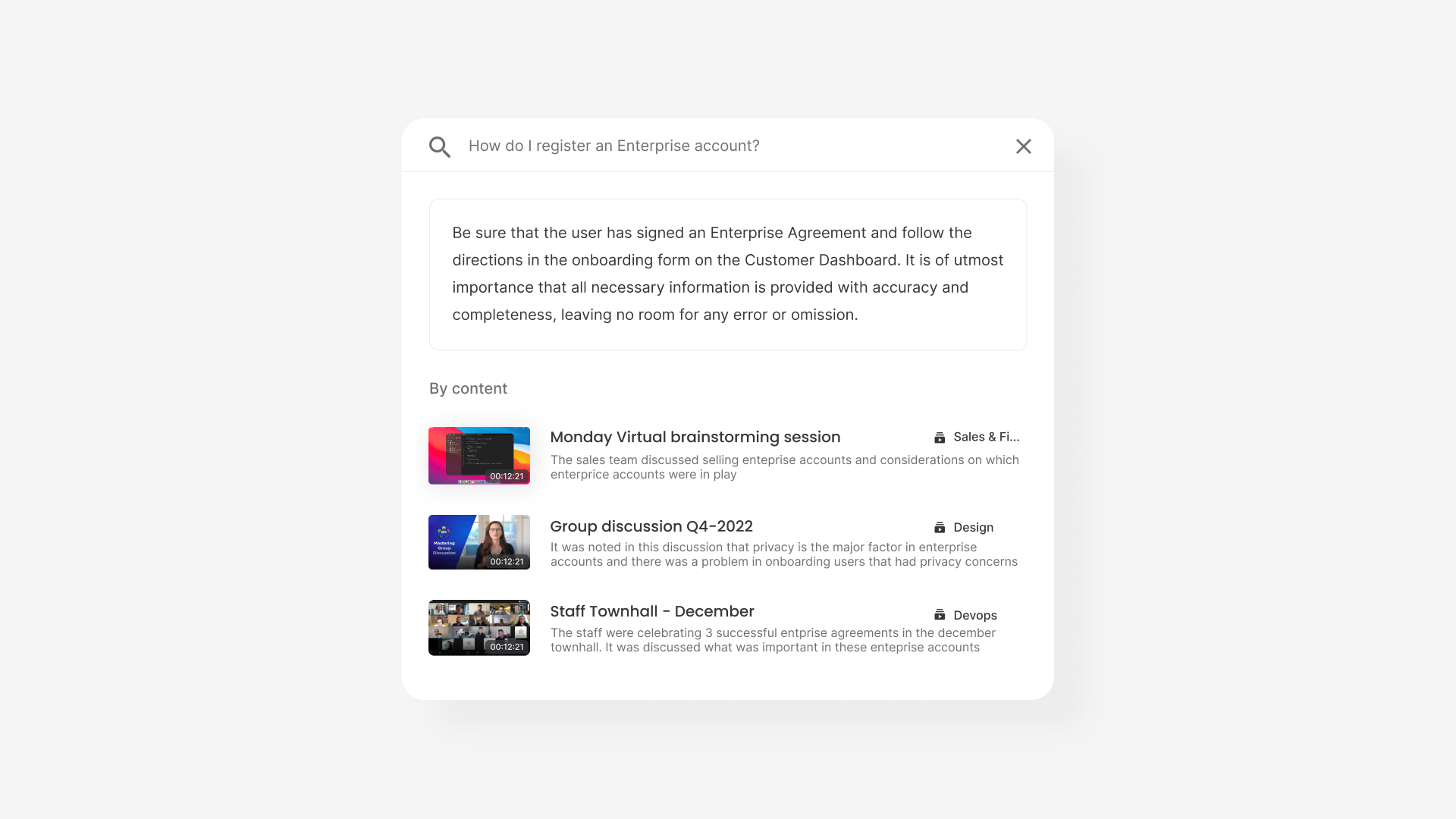Open the Monday Virtual brainstorming session thumbnail
Viewport: 1456px width, 819px height.
(x=479, y=456)
